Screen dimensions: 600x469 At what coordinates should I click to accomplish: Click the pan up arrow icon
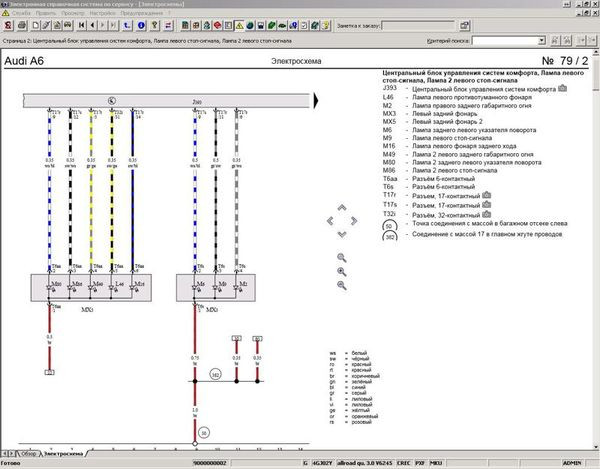click(x=341, y=208)
